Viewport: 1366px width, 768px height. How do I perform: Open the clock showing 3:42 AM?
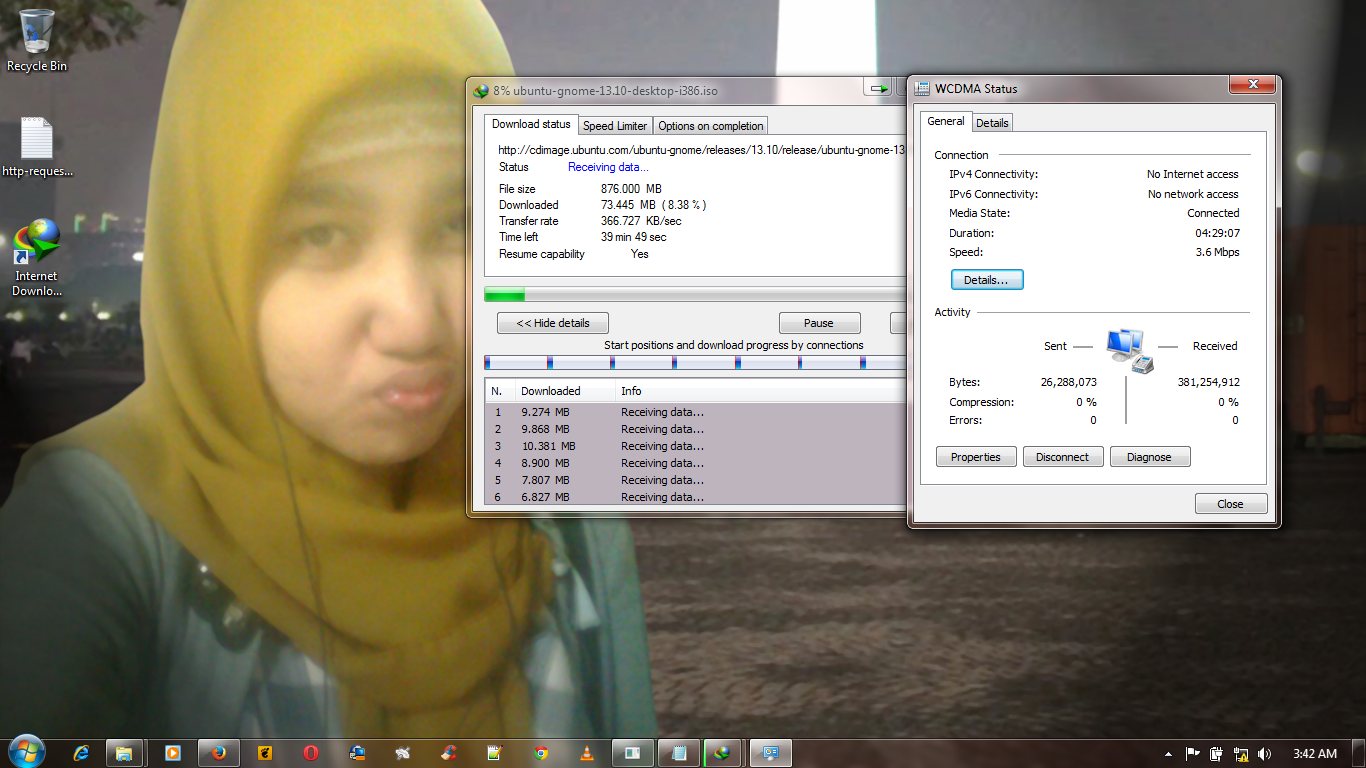click(x=1315, y=754)
